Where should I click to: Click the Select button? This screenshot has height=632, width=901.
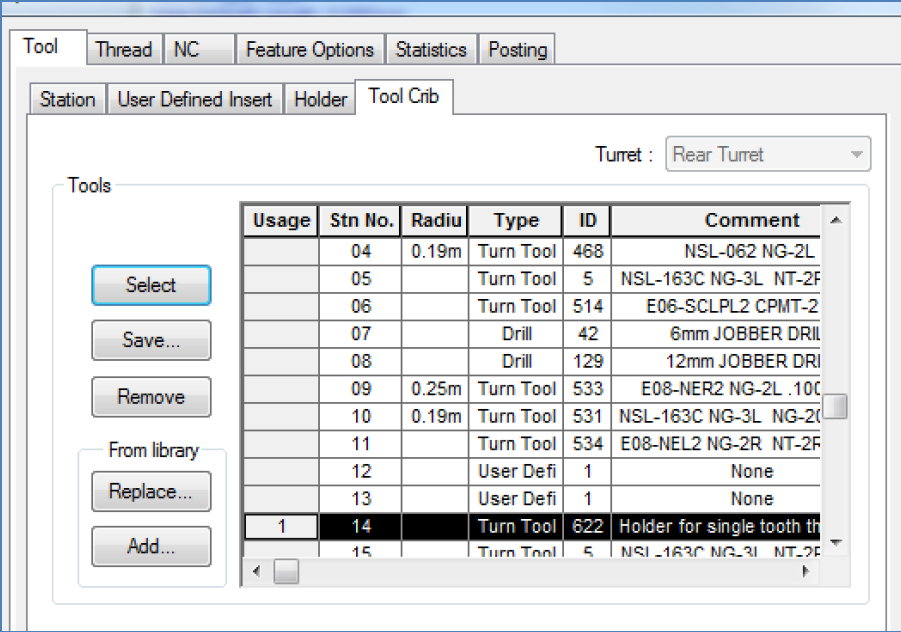(x=151, y=285)
